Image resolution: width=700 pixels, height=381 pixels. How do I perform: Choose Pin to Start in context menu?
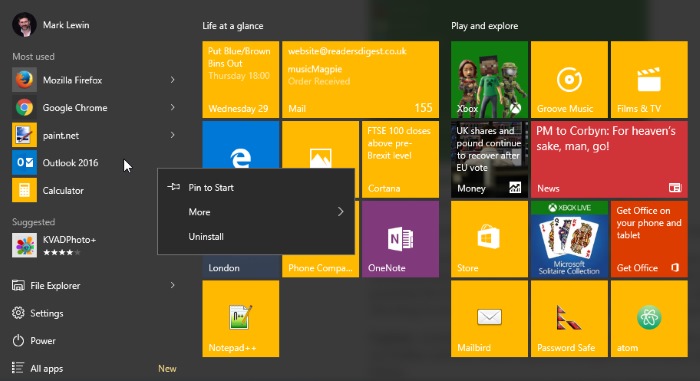[256, 188]
